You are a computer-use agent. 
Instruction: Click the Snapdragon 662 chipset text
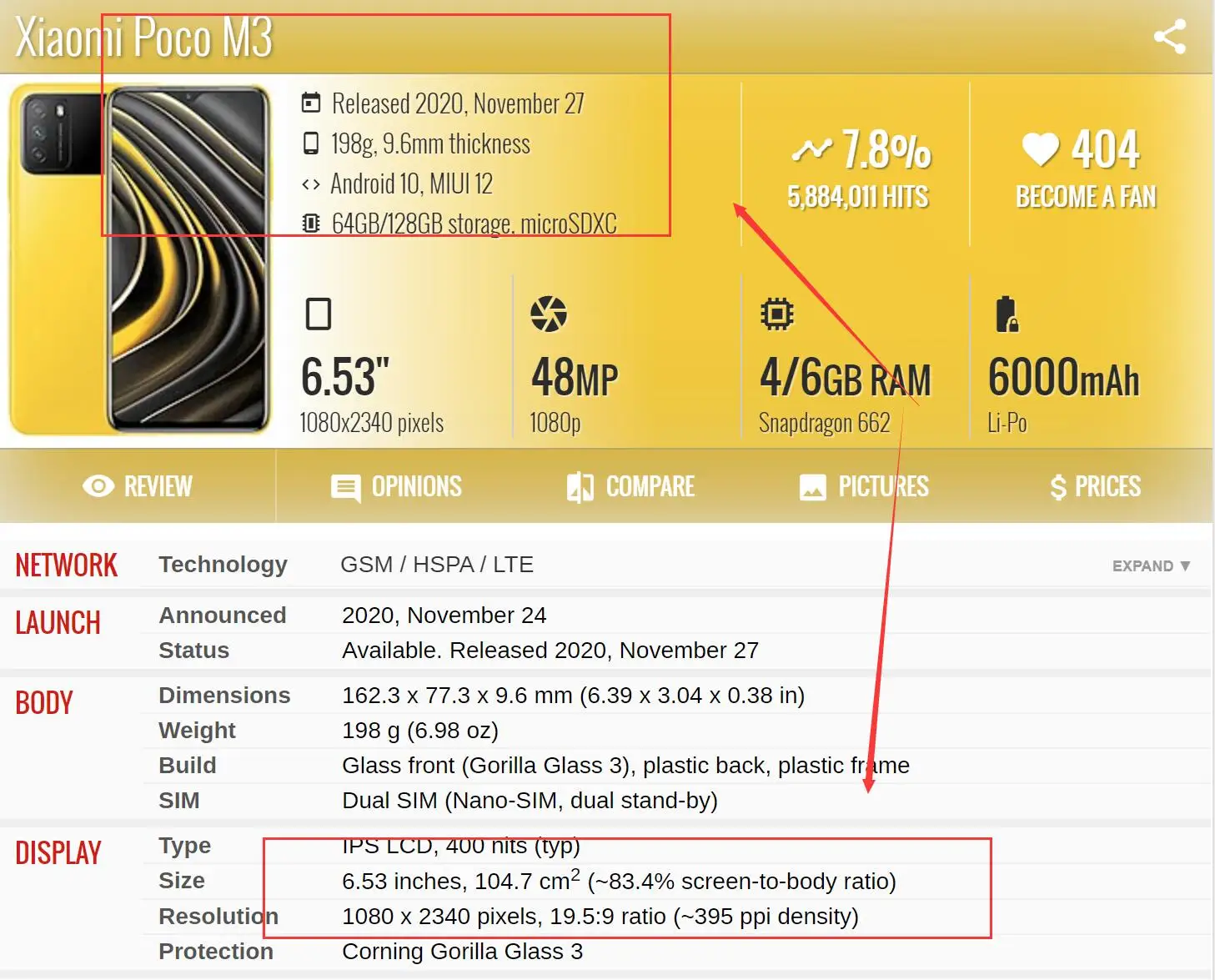pos(824,424)
